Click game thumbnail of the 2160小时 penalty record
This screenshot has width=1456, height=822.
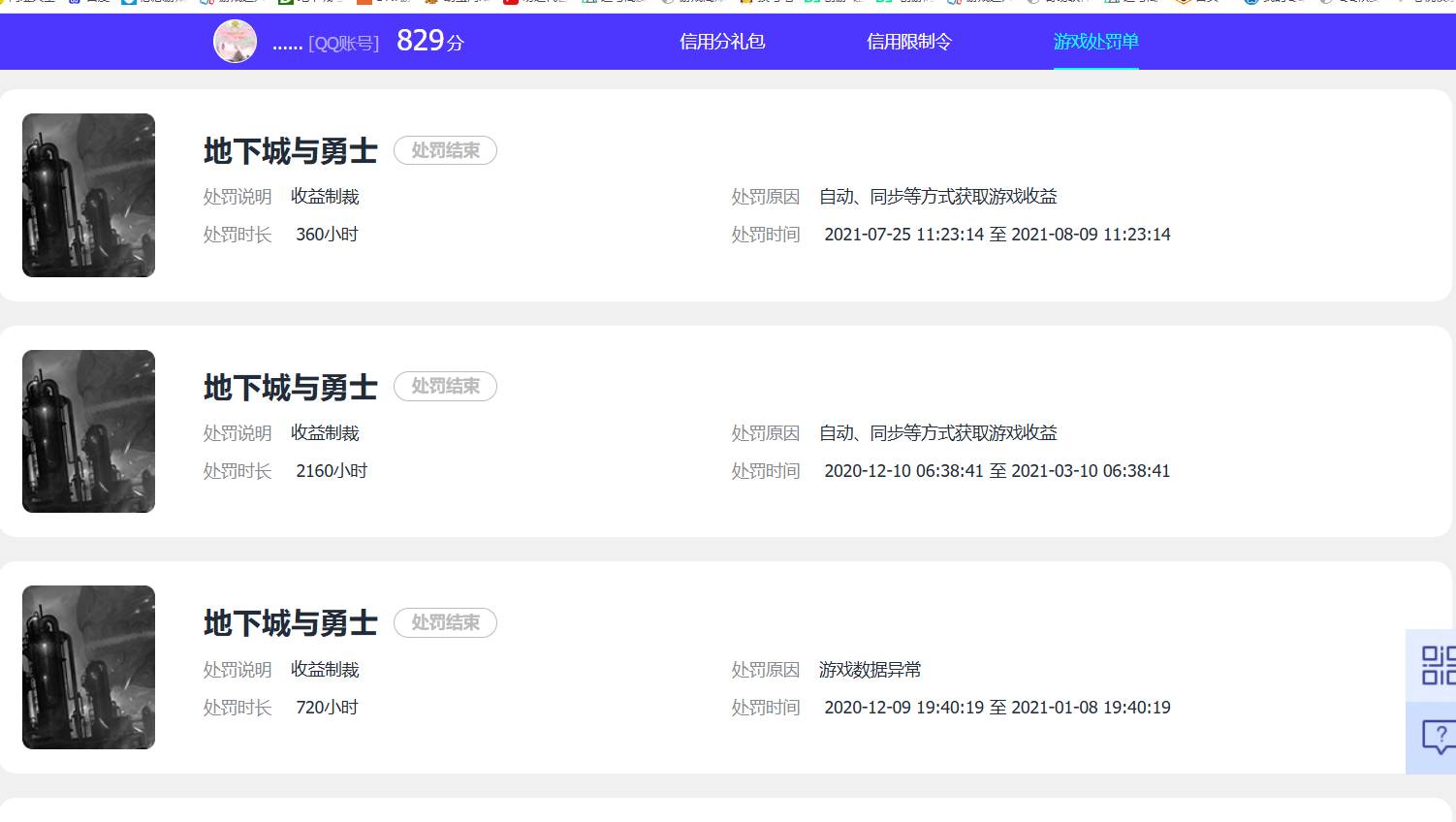(88, 431)
